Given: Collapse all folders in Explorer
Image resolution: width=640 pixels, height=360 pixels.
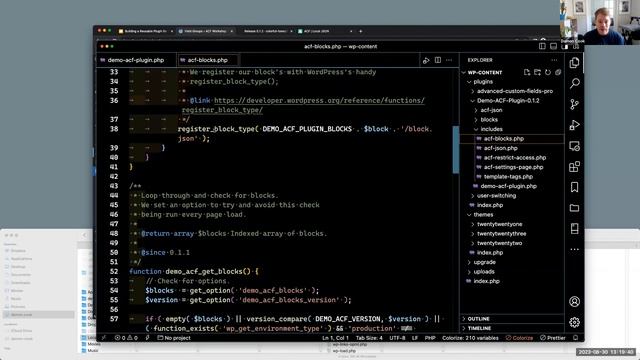Looking at the screenshot, I should pos(558,72).
